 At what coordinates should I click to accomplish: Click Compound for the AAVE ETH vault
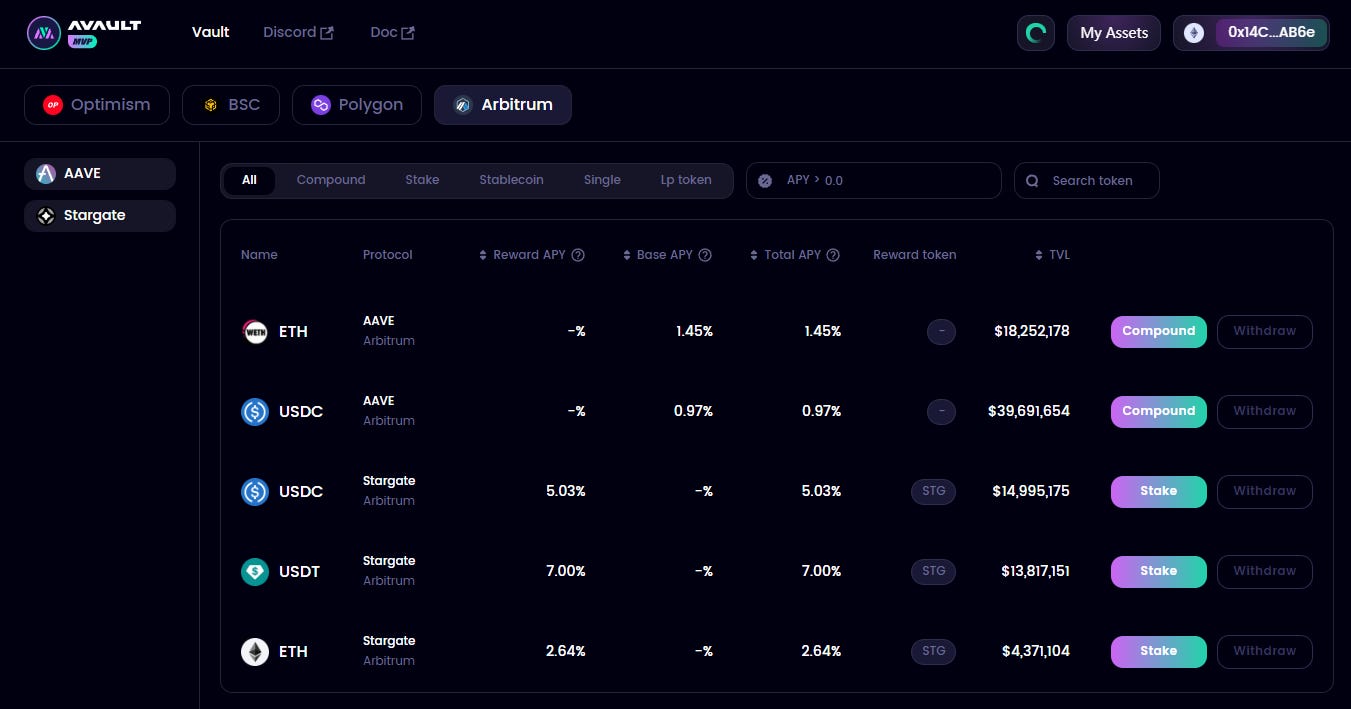[x=1158, y=331]
